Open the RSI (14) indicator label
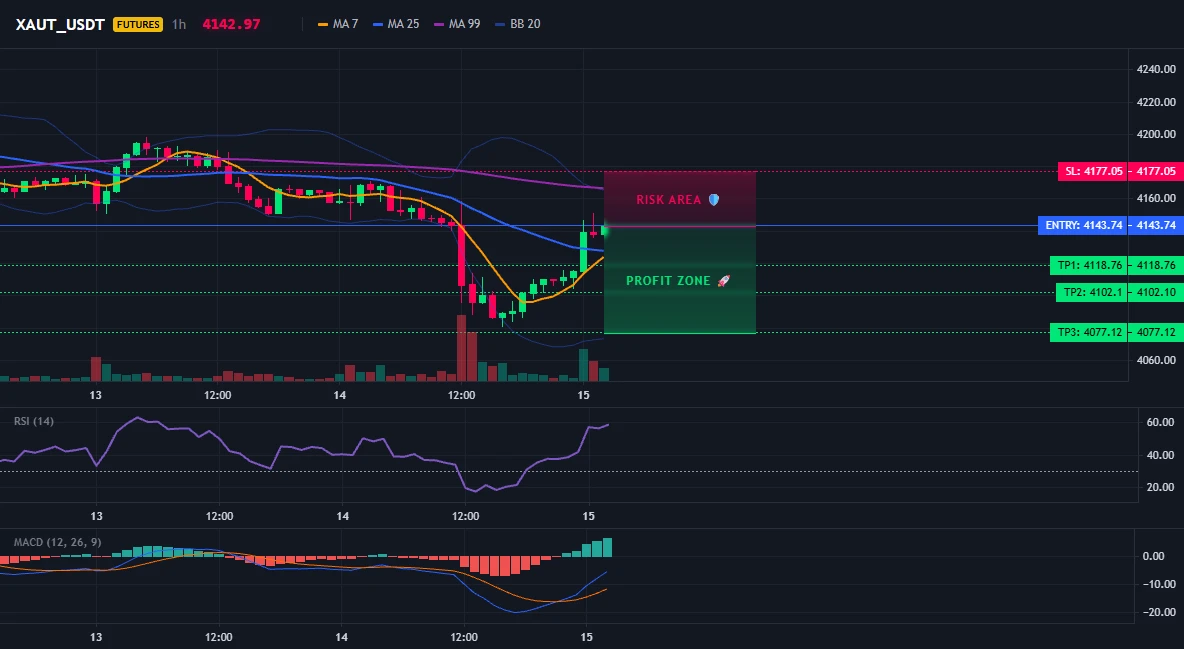Screen dimensions: 1184x649 [x=34, y=422]
